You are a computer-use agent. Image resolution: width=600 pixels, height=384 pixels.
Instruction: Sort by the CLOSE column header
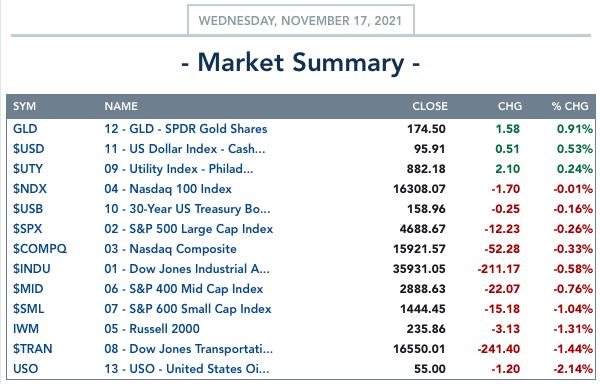[430, 106]
